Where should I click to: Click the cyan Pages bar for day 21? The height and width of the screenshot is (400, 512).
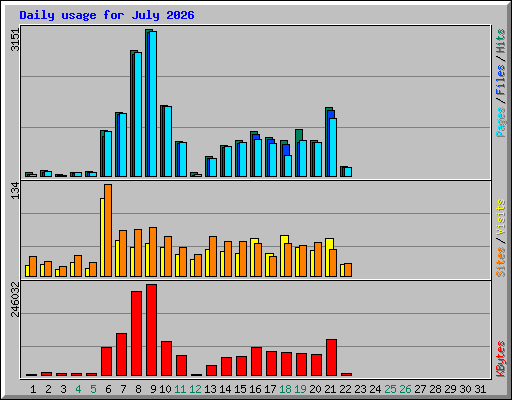tap(333, 147)
